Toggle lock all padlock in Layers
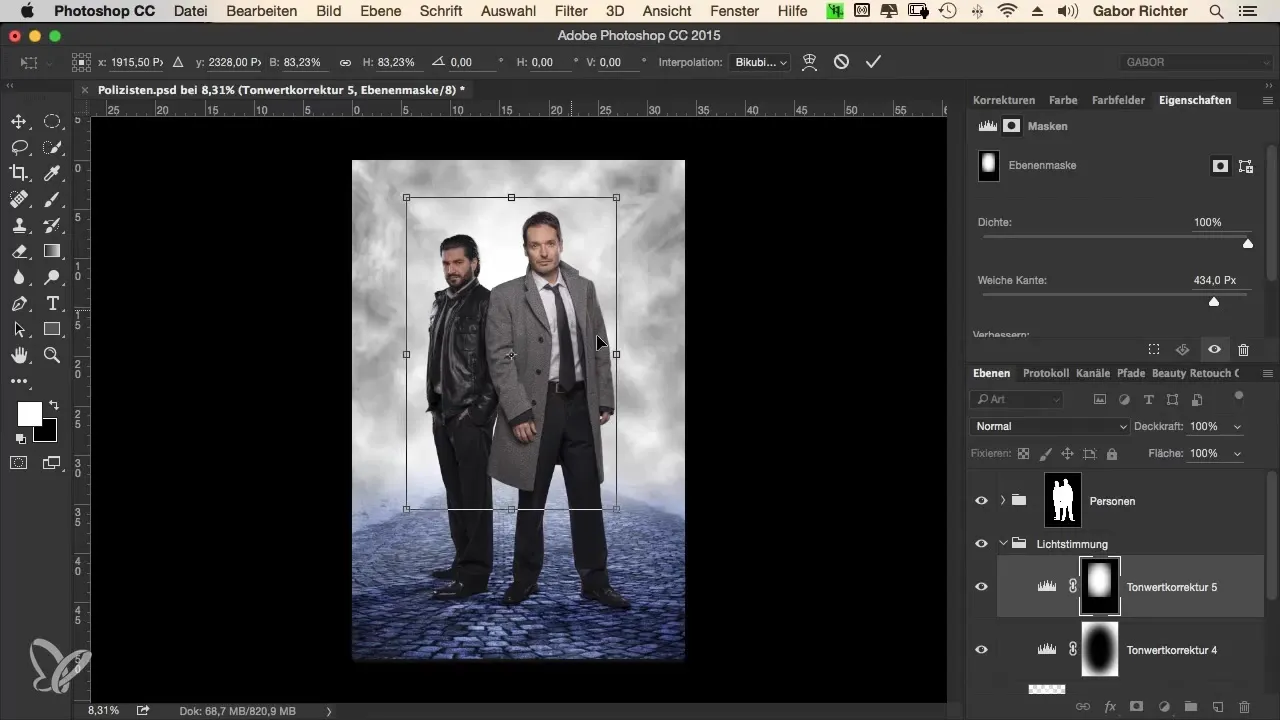1280x720 pixels. click(x=1112, y=453)
